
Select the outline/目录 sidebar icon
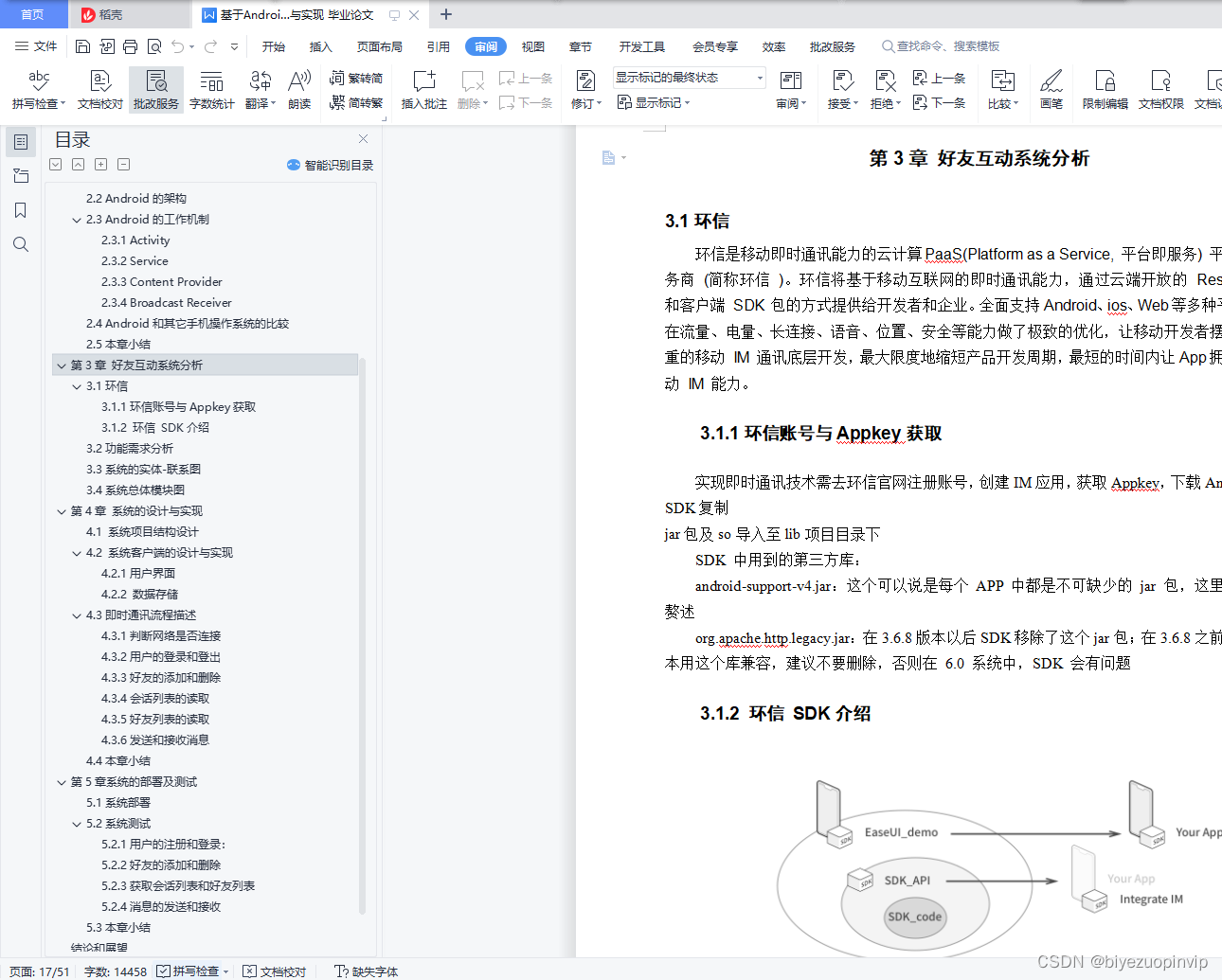click(x=21, y=142)
